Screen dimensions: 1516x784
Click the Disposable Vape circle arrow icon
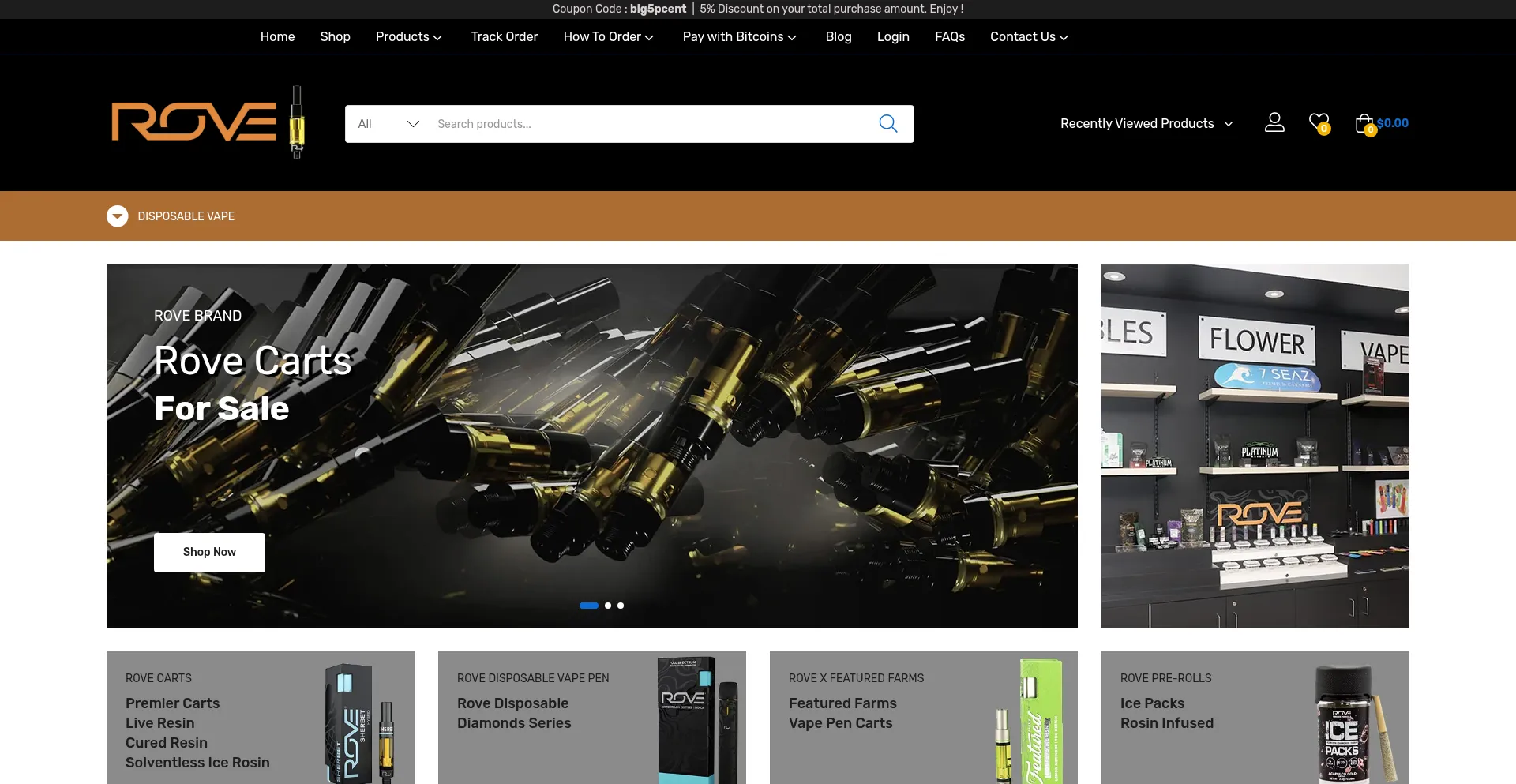pyautogui.click(x=118, y=216)
